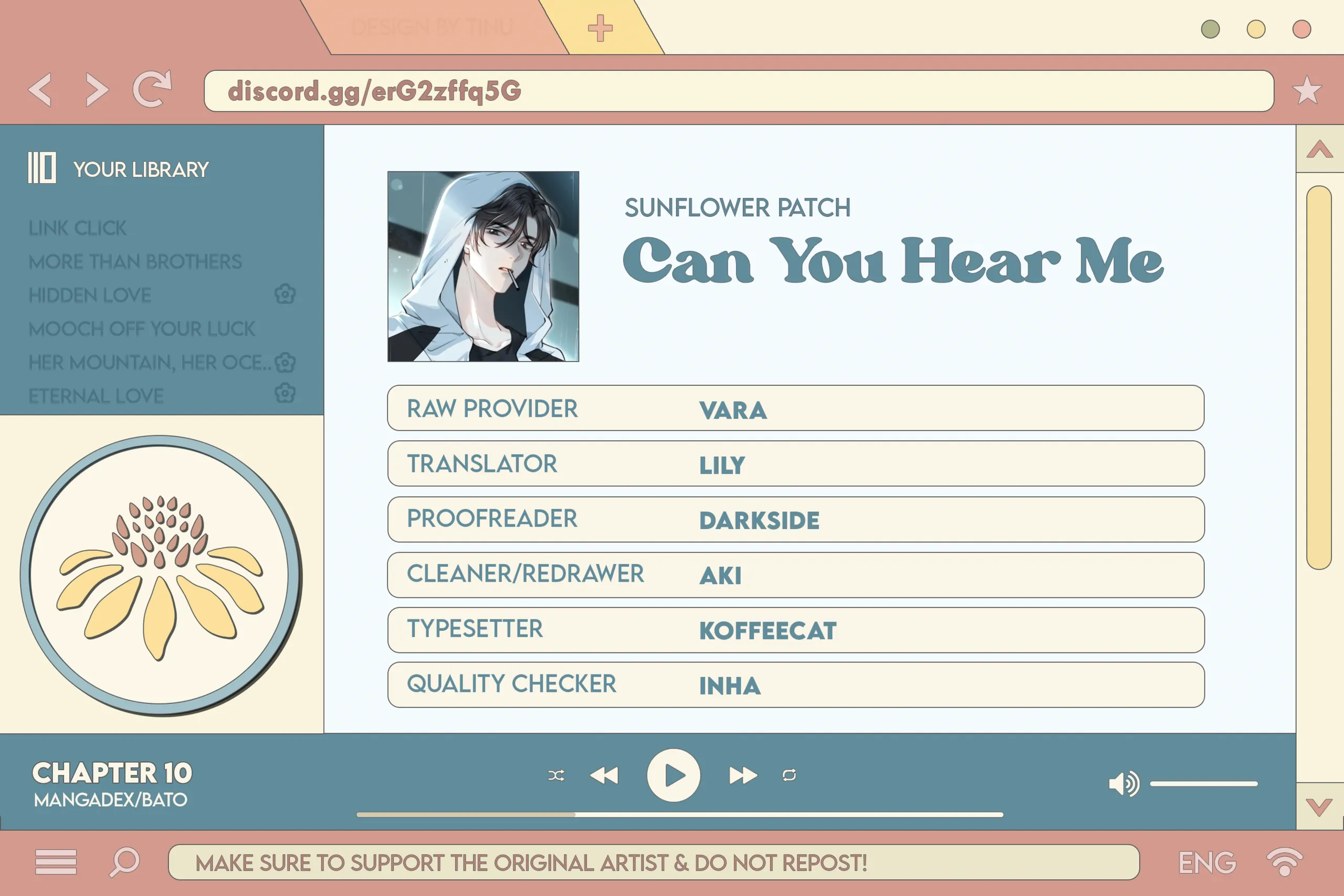This screenshot has height=896, width=1344.
Task: Toggle repeat loop mode
Action: [789, 775]
